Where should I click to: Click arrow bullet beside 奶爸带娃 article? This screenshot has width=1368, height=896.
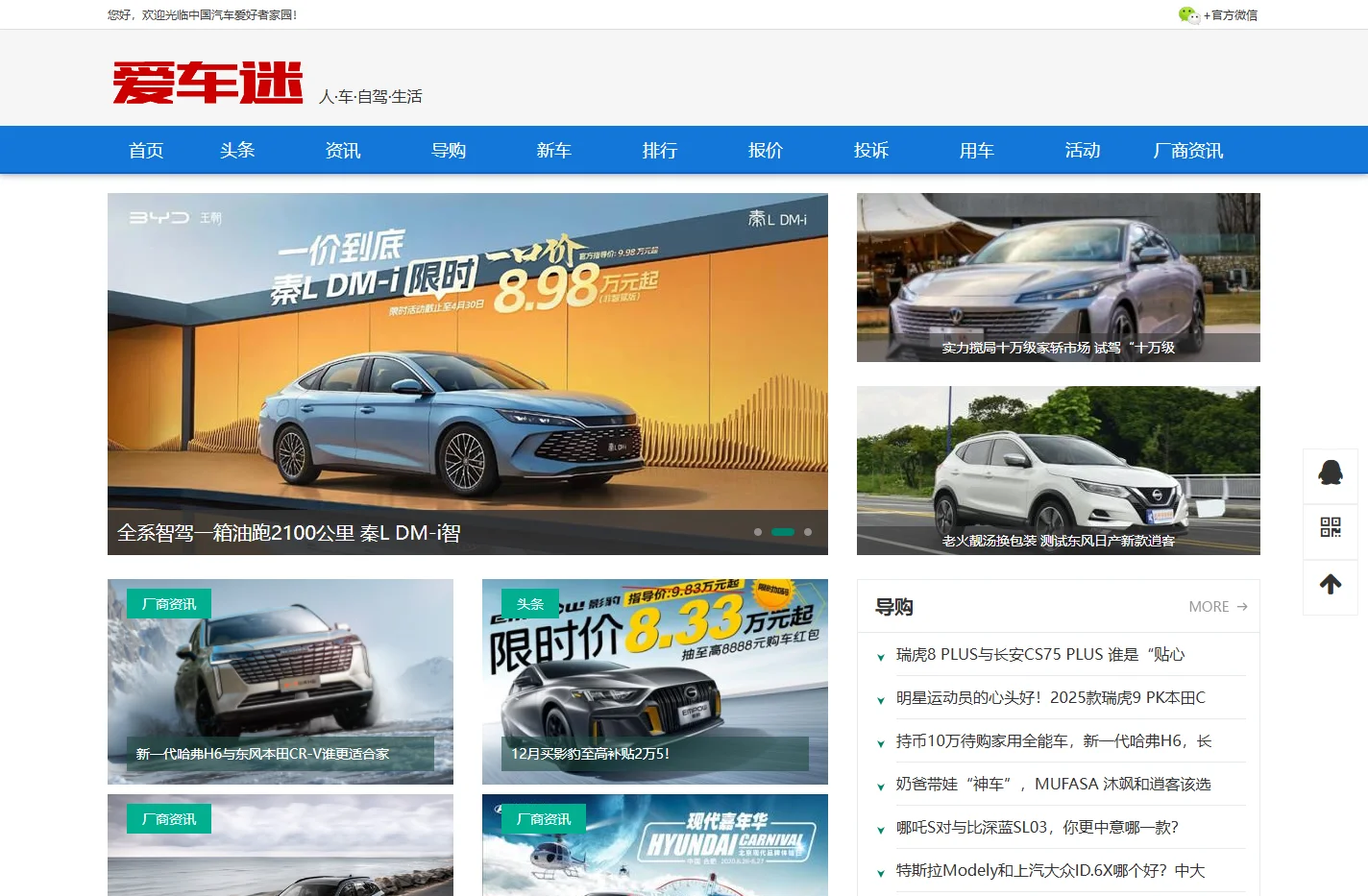[880, 787]
